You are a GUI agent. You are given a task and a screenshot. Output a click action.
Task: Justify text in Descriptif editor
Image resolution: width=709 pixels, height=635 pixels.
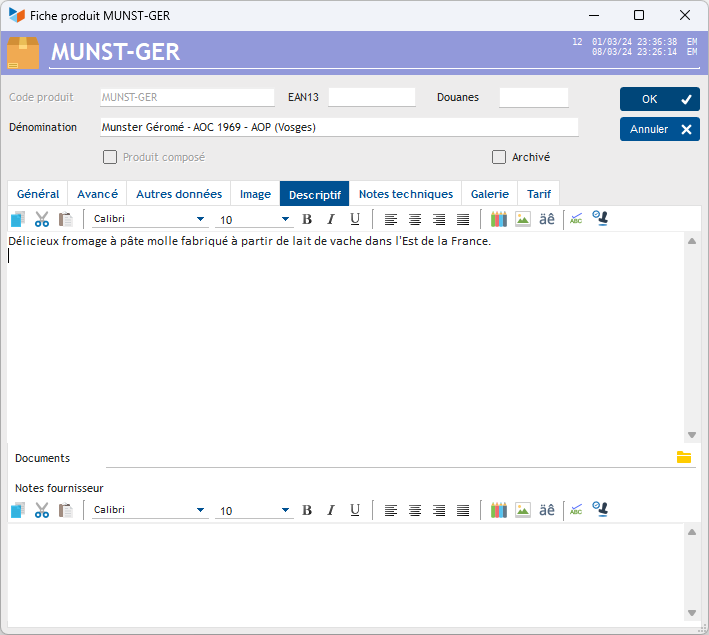(x=463, y=219)
